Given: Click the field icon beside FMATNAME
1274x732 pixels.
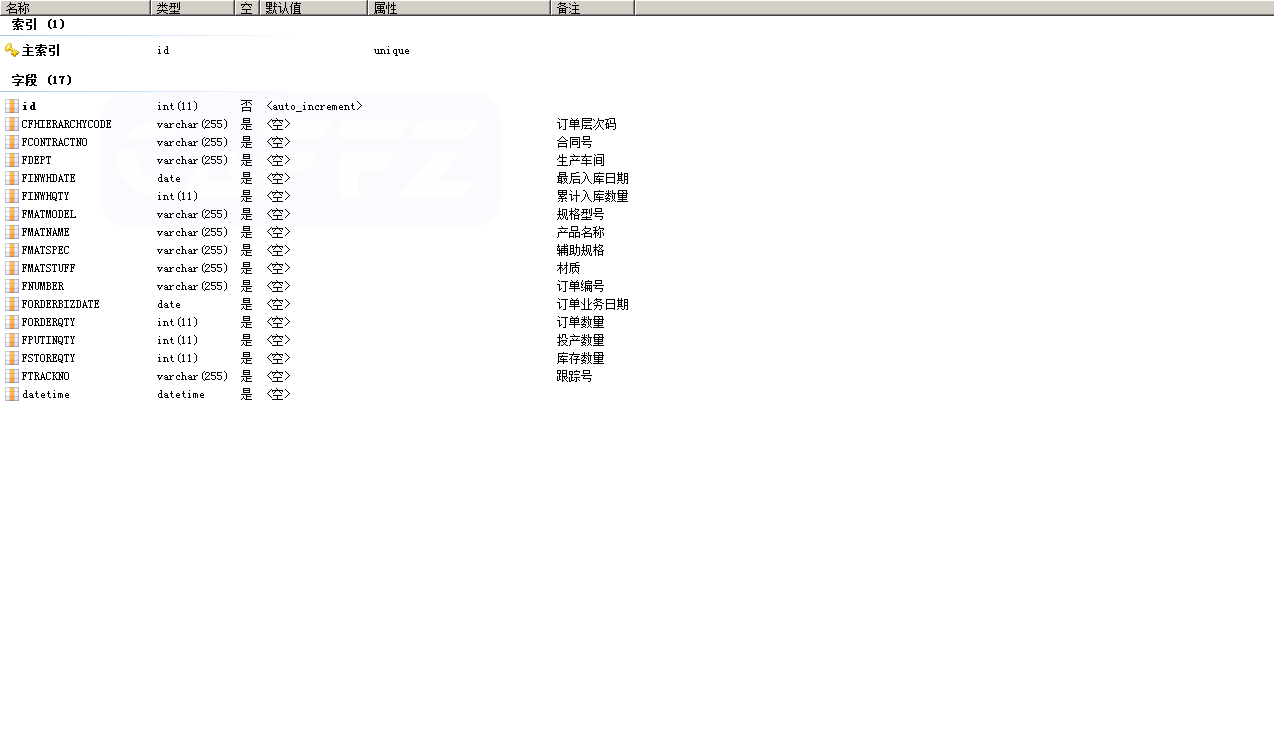Looking at the screenshot, I should pos(12,232).
